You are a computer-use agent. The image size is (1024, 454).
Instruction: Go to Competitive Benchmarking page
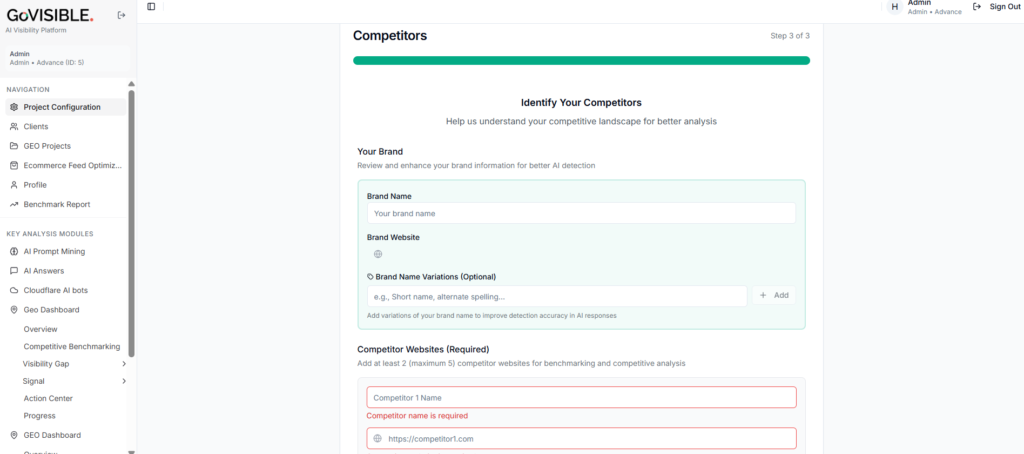tap(72, 346)
